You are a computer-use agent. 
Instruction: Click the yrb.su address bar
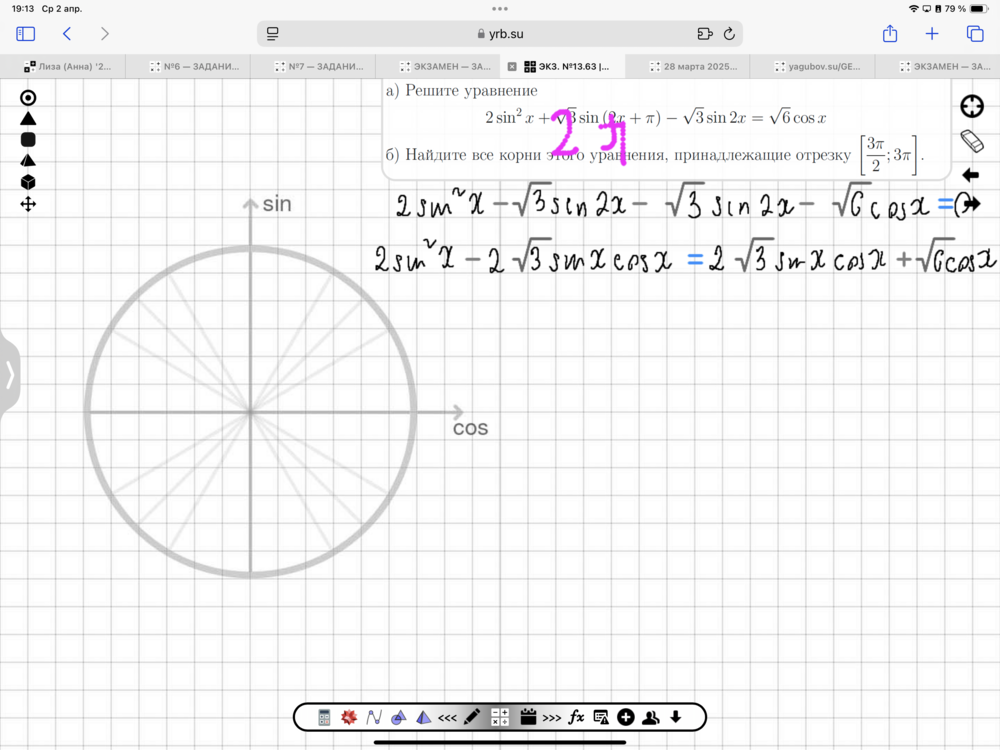point(500,34)
